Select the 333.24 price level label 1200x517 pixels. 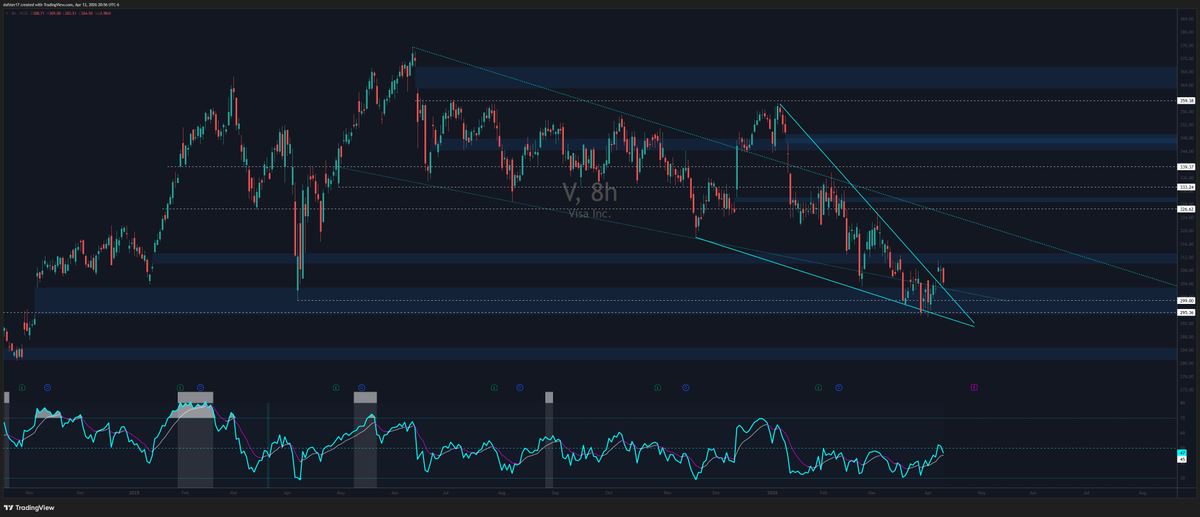[1186, 186]
